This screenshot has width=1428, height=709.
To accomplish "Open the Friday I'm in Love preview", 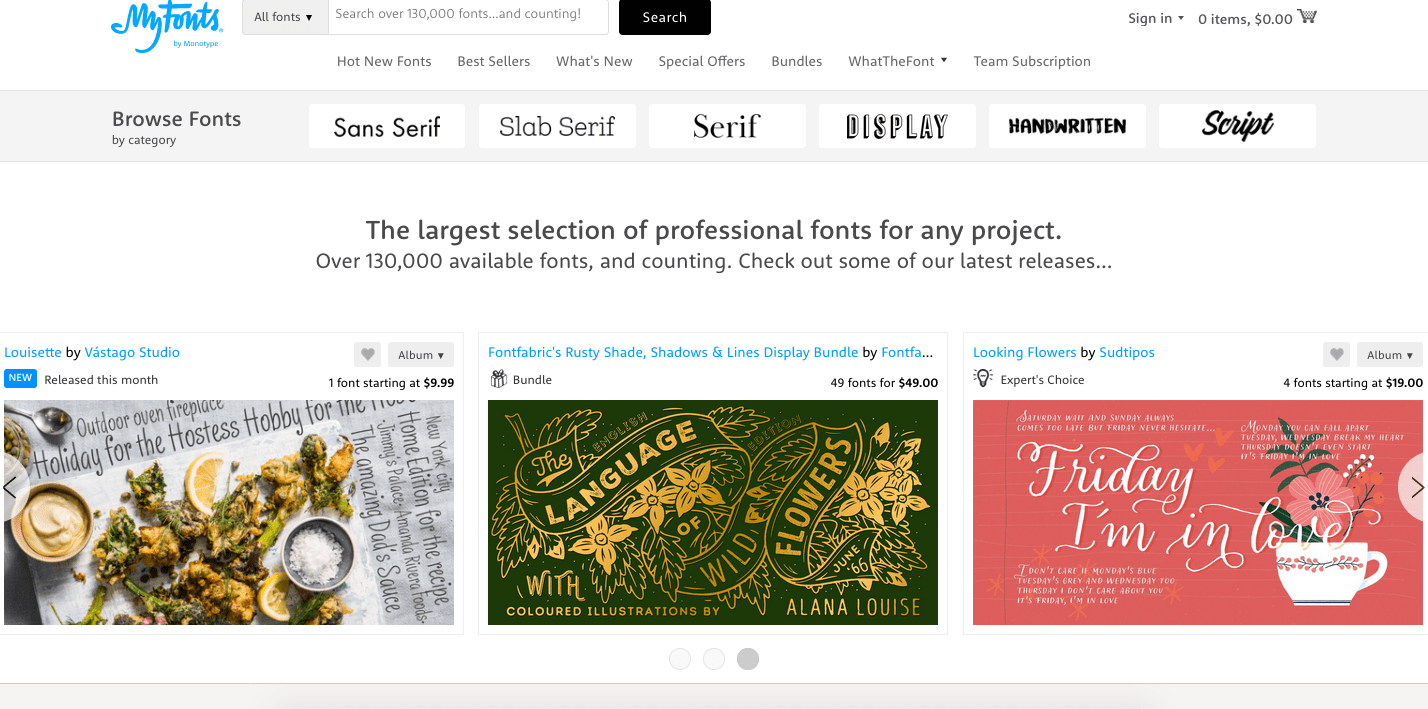I will [x=1198, y=513].
